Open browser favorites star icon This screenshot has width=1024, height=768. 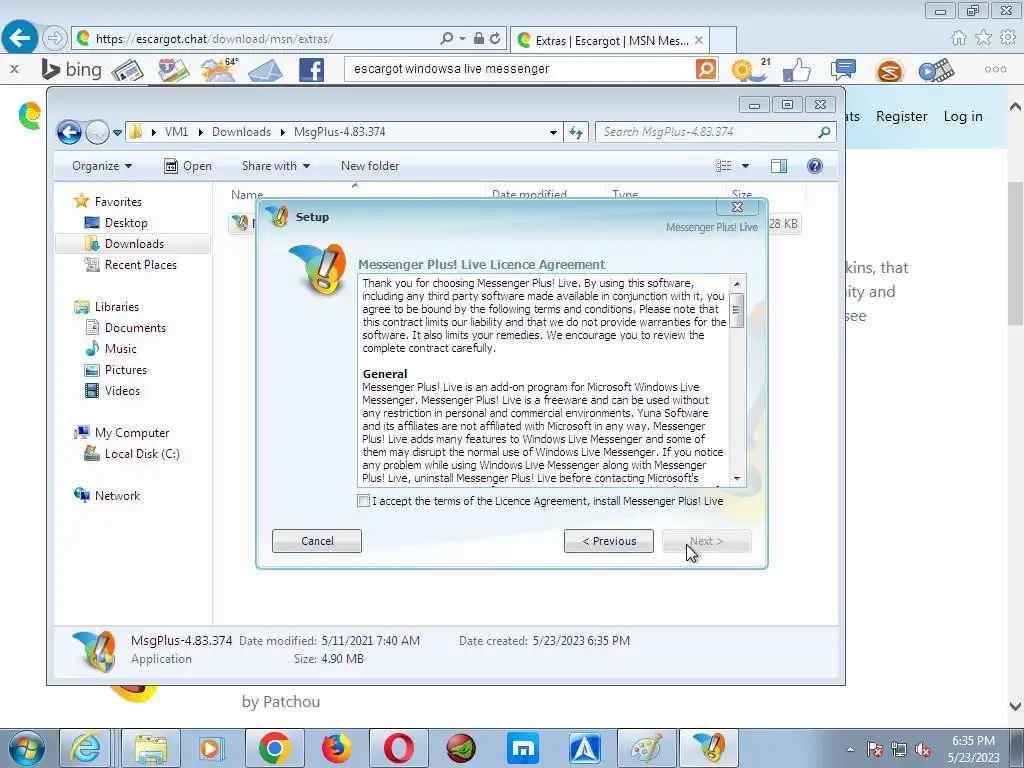[983, 38]
